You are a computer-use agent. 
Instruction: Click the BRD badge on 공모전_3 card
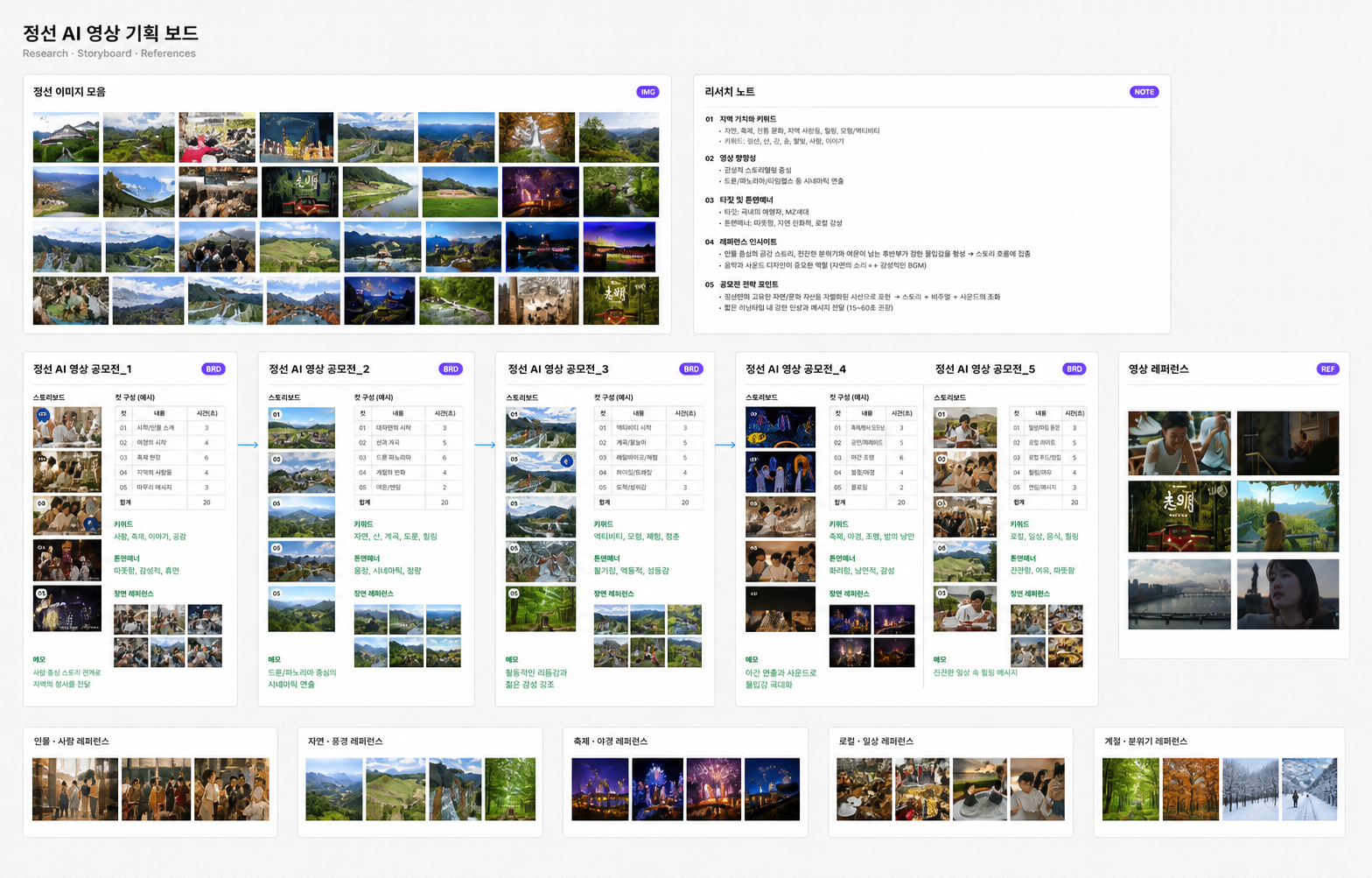point(691,369)
